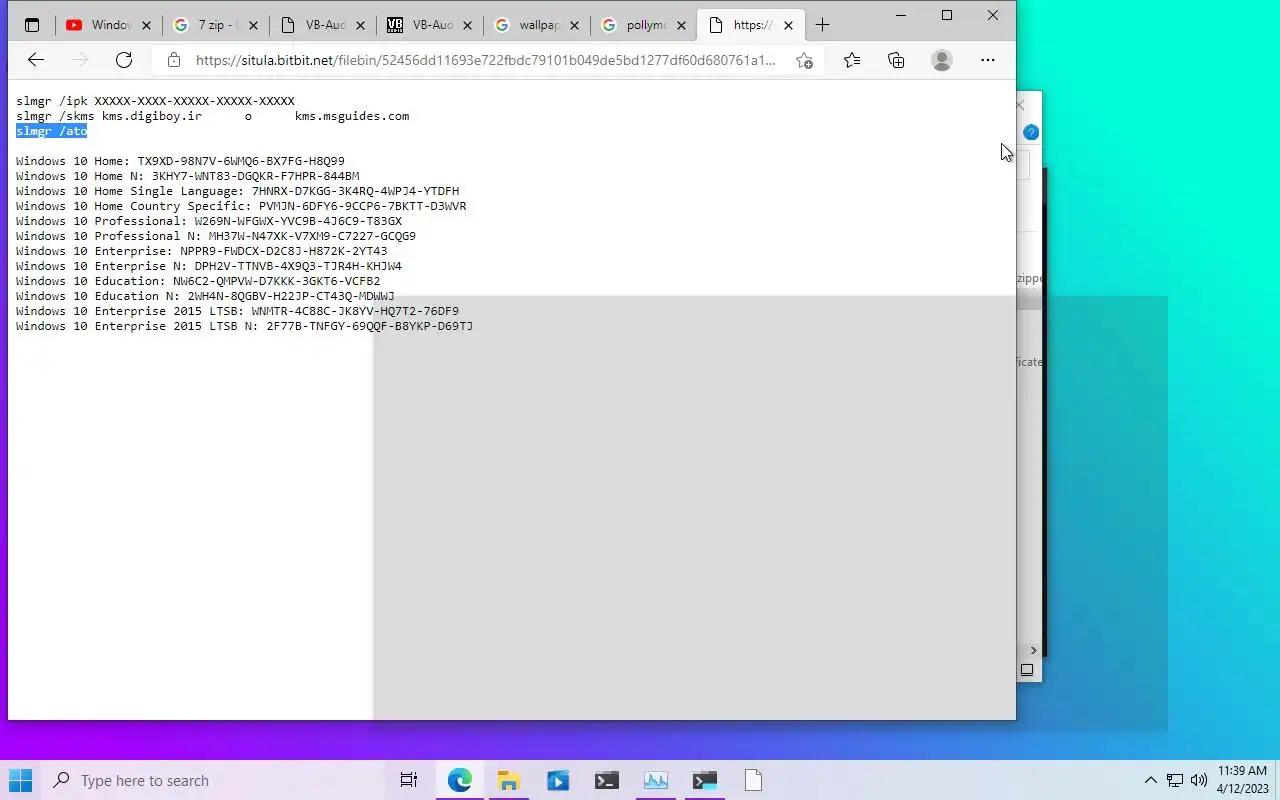1280x800 pixels.
Task: Open the blue media player taskbar app
Action: (x=557, y=780)
